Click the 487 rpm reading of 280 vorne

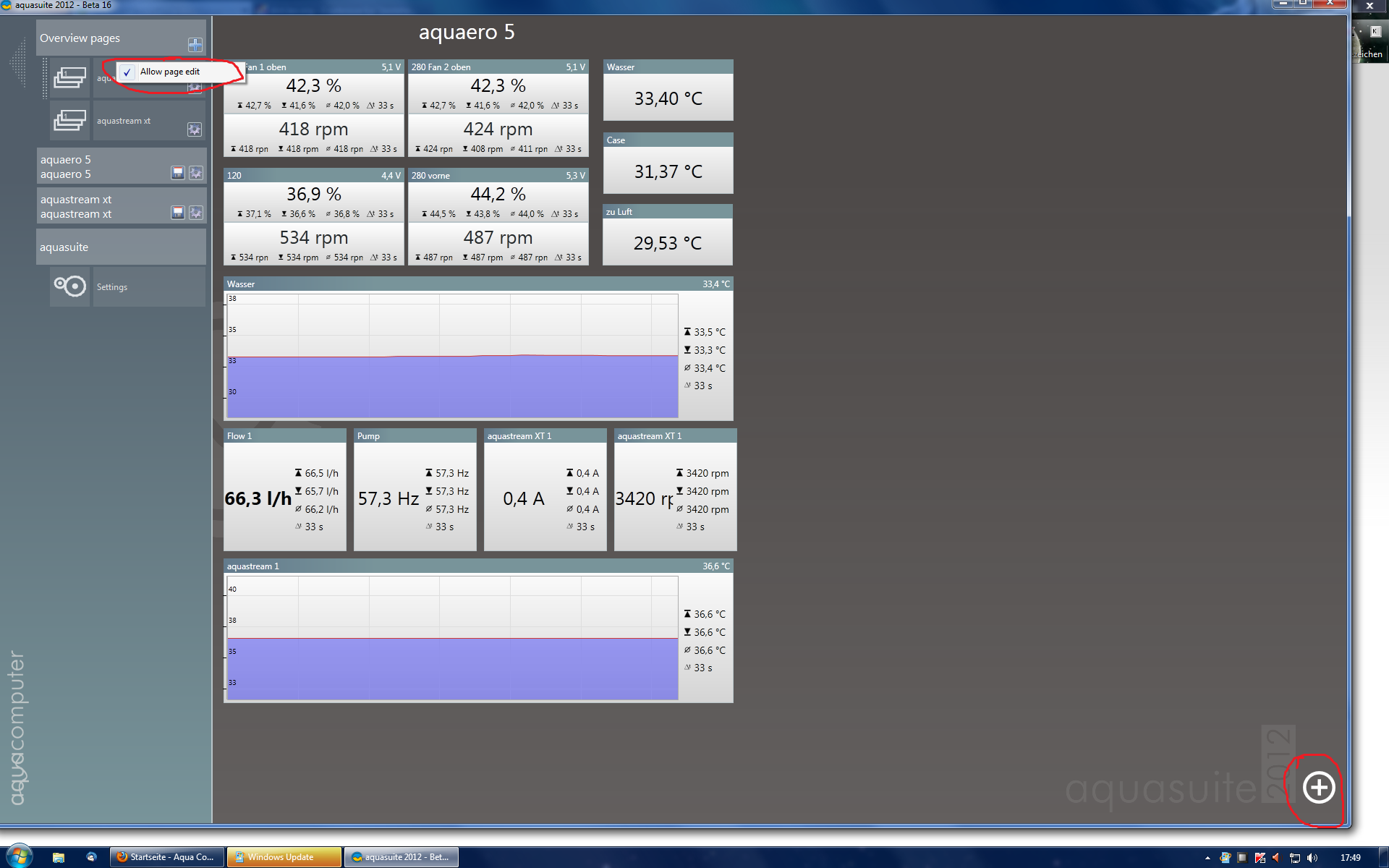498,238
